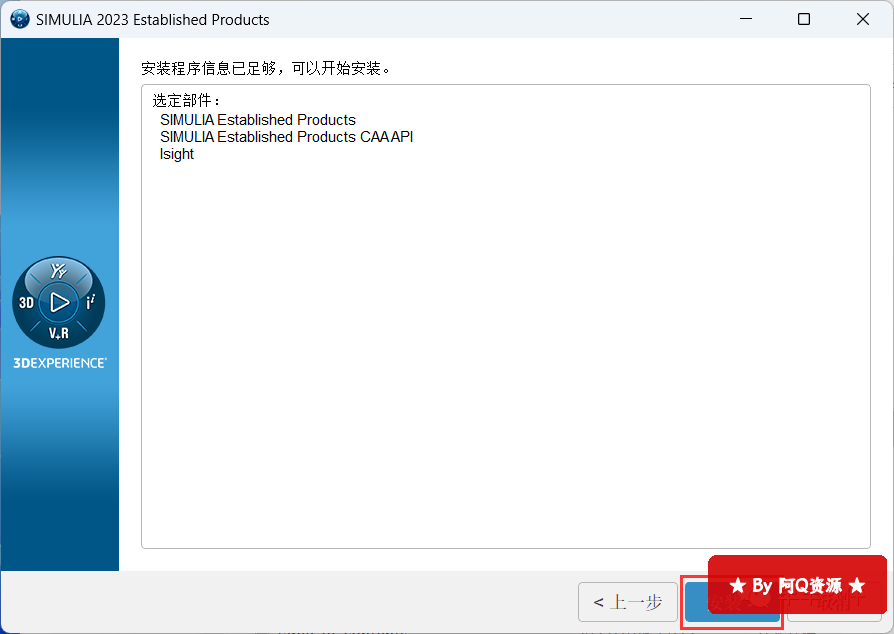Click the SIMULIA app icon in title bar

point(18,19)
